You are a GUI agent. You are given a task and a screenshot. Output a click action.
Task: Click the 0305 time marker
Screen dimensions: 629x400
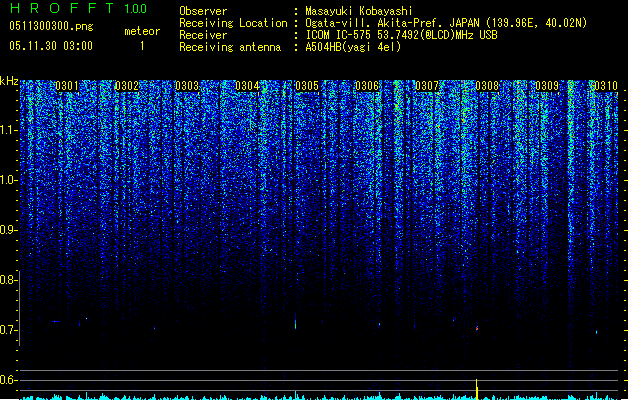(x=307, y=86)
